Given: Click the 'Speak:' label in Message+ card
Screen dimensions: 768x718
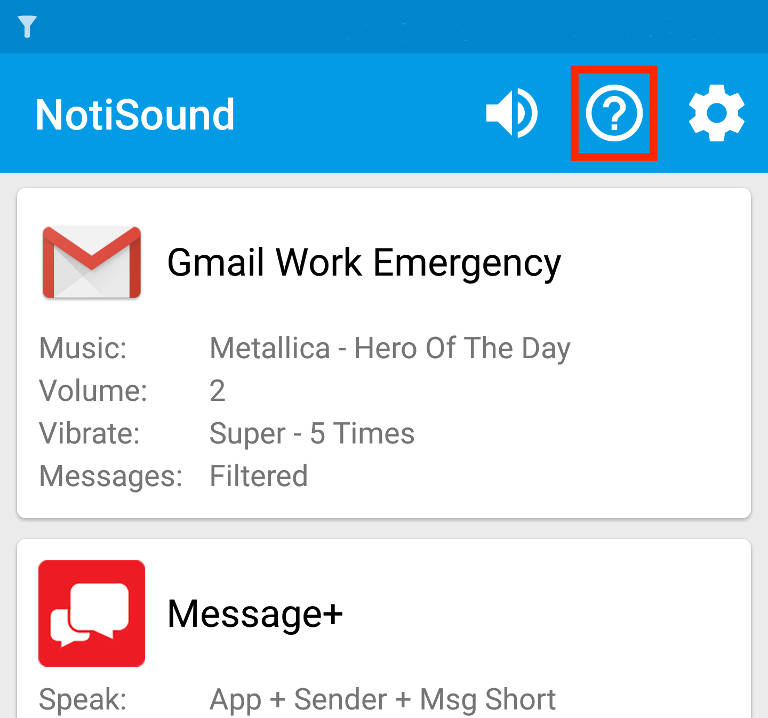Looking at the screenshot, I should tap(83, 699).
